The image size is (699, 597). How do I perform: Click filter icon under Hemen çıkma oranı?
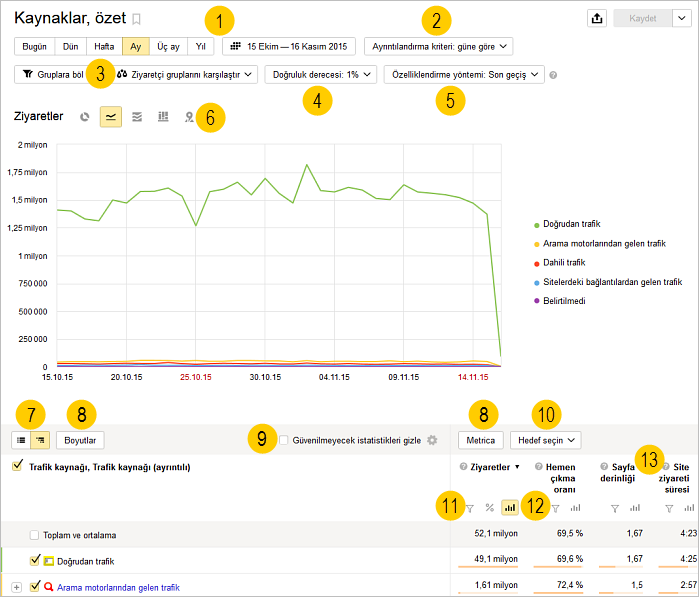[x=555, y=508]
